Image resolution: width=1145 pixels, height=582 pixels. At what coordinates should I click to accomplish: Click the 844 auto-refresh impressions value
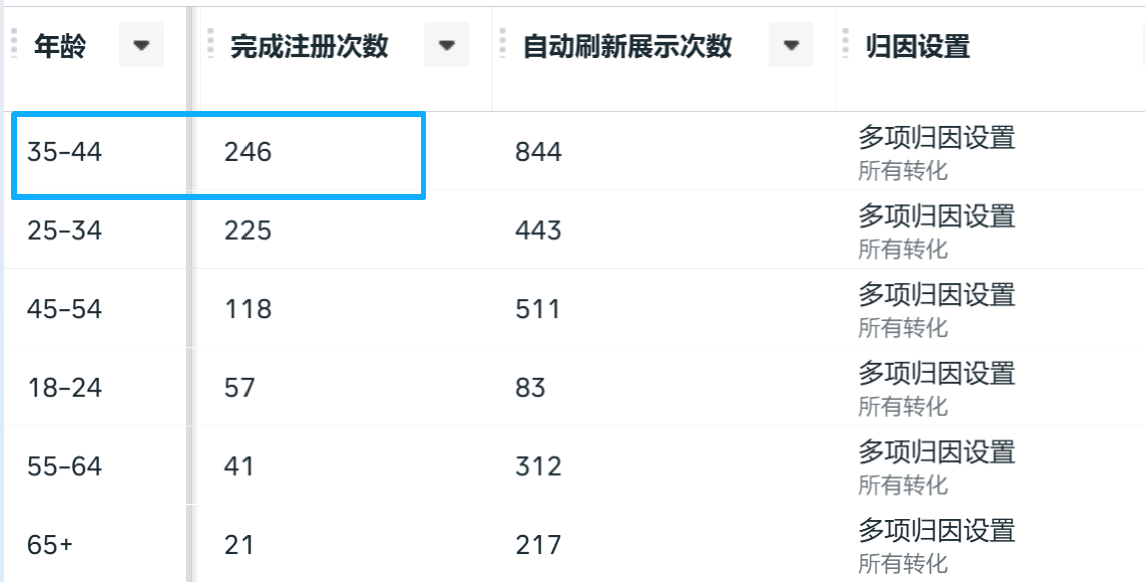[538, 152]
